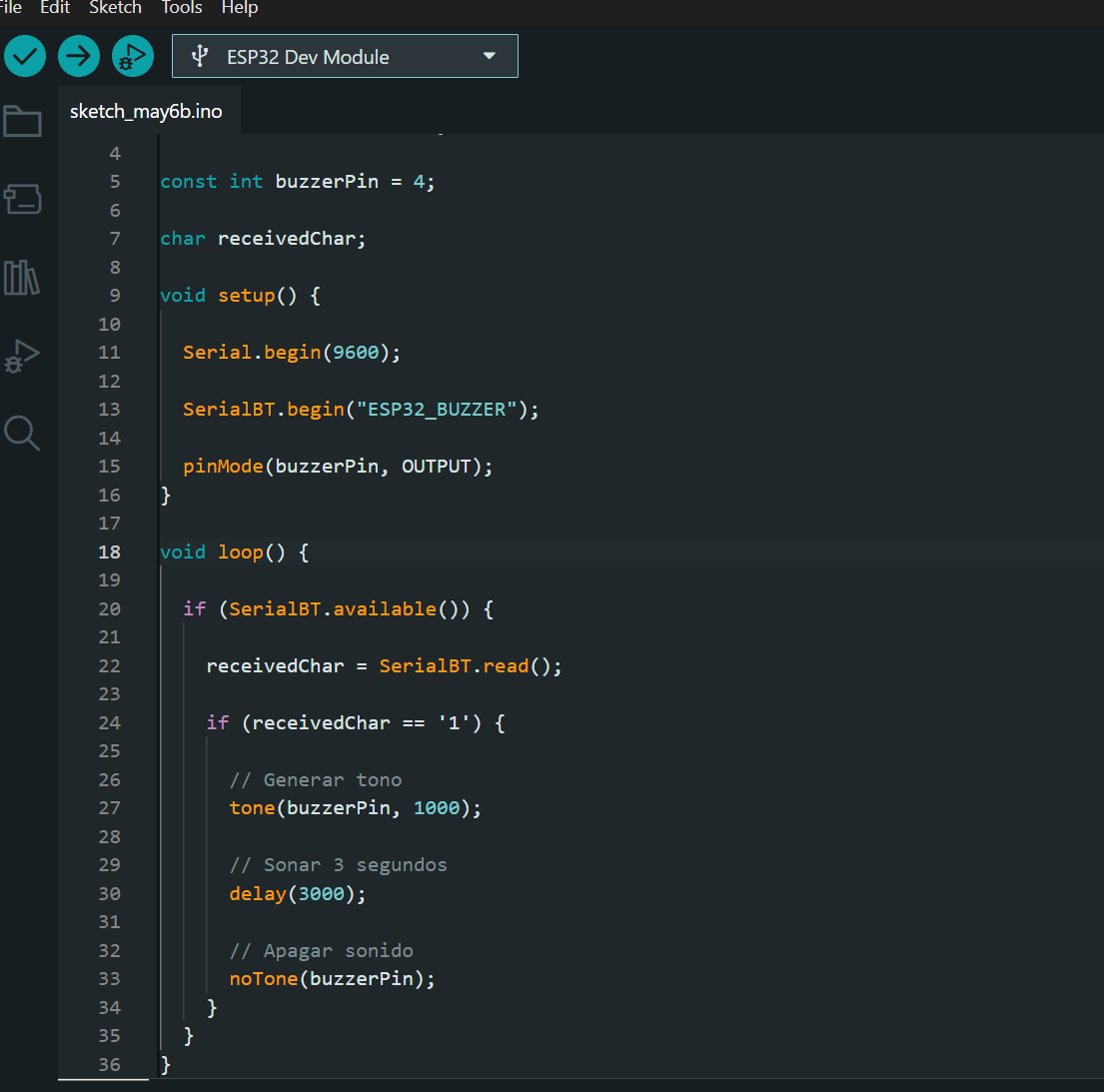This screenshot has height=1092, width=1104.
Task: Click the Verify sketch checkmark button
Action: [x=25, y=56]
